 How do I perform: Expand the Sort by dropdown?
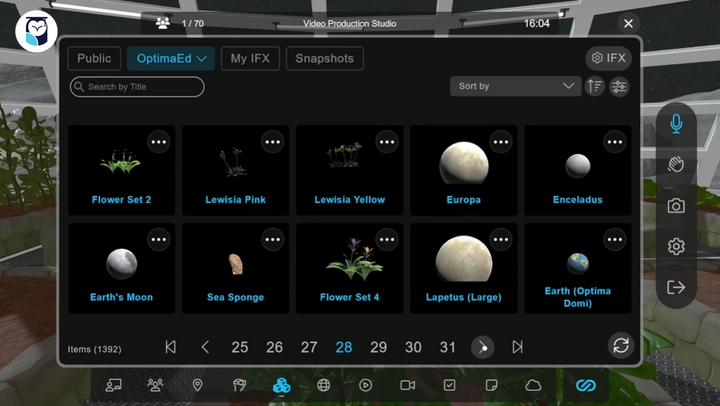pyautogui.click(x=515, y=87)
